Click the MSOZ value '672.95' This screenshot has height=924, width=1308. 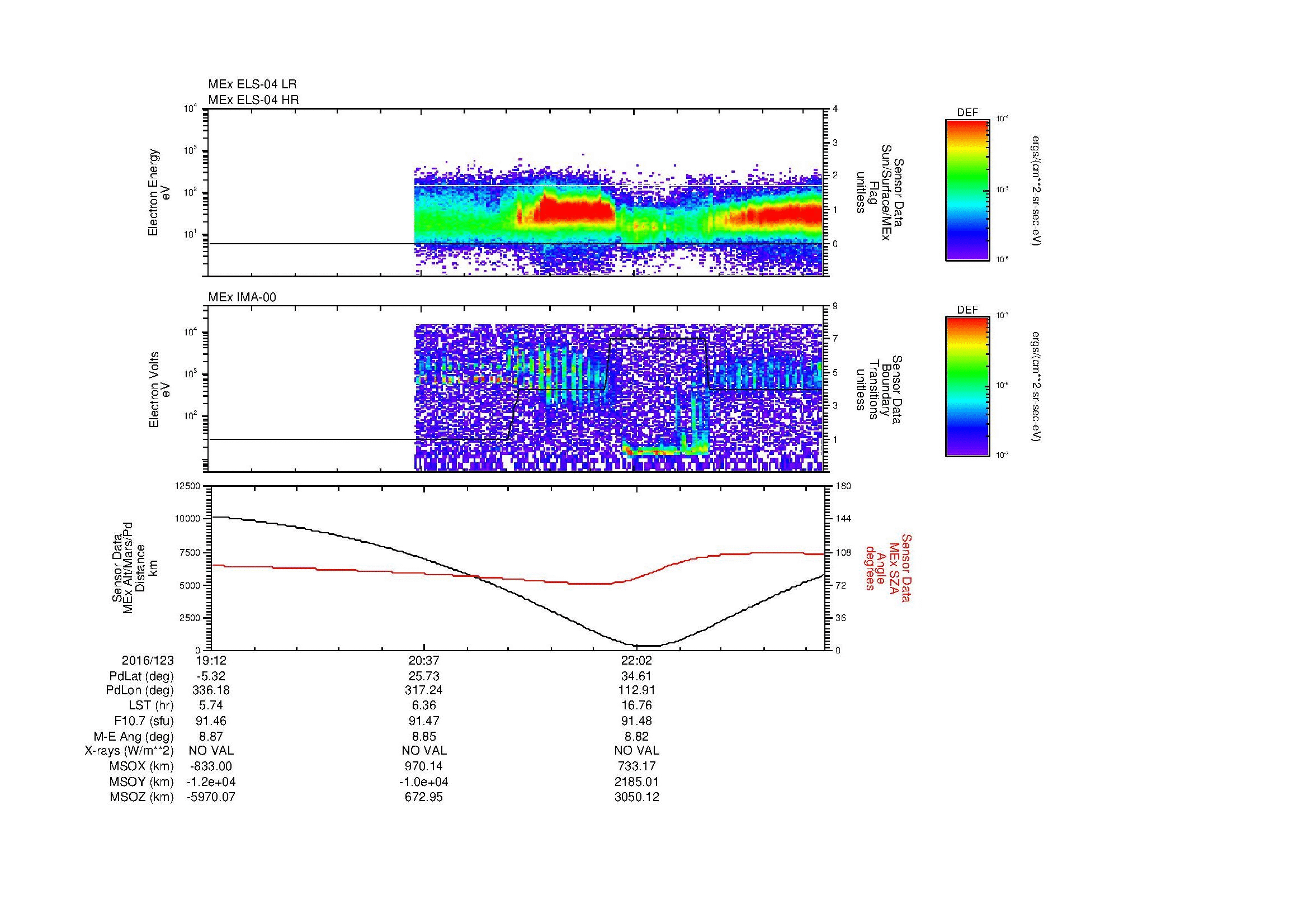(x=423, y=797)
